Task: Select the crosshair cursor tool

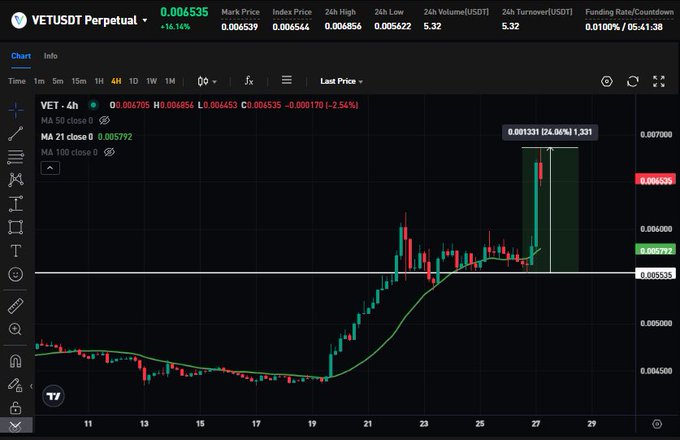Action: tap(16, 111)
